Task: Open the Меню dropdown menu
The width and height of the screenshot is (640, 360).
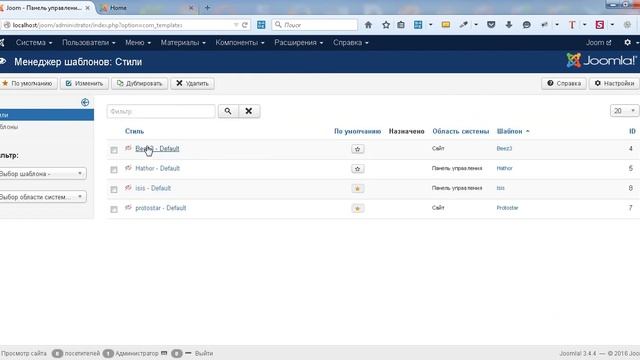Action: pos(138,42)
